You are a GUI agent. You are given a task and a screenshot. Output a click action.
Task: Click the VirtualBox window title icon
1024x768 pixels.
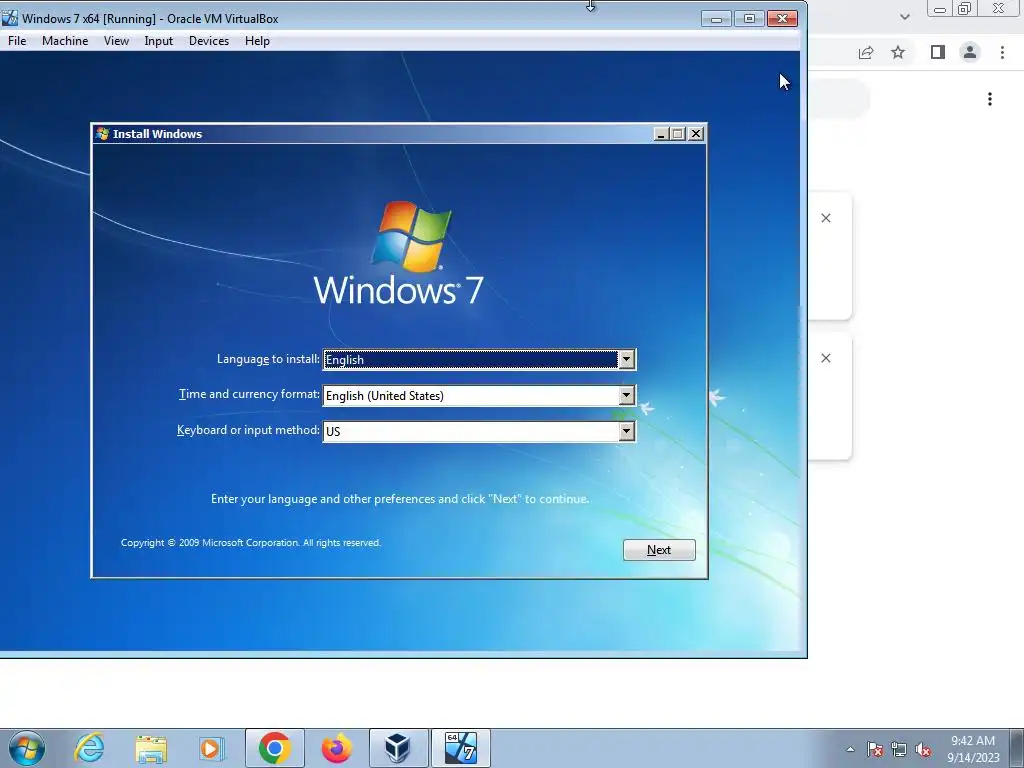[x=10, y=18]
